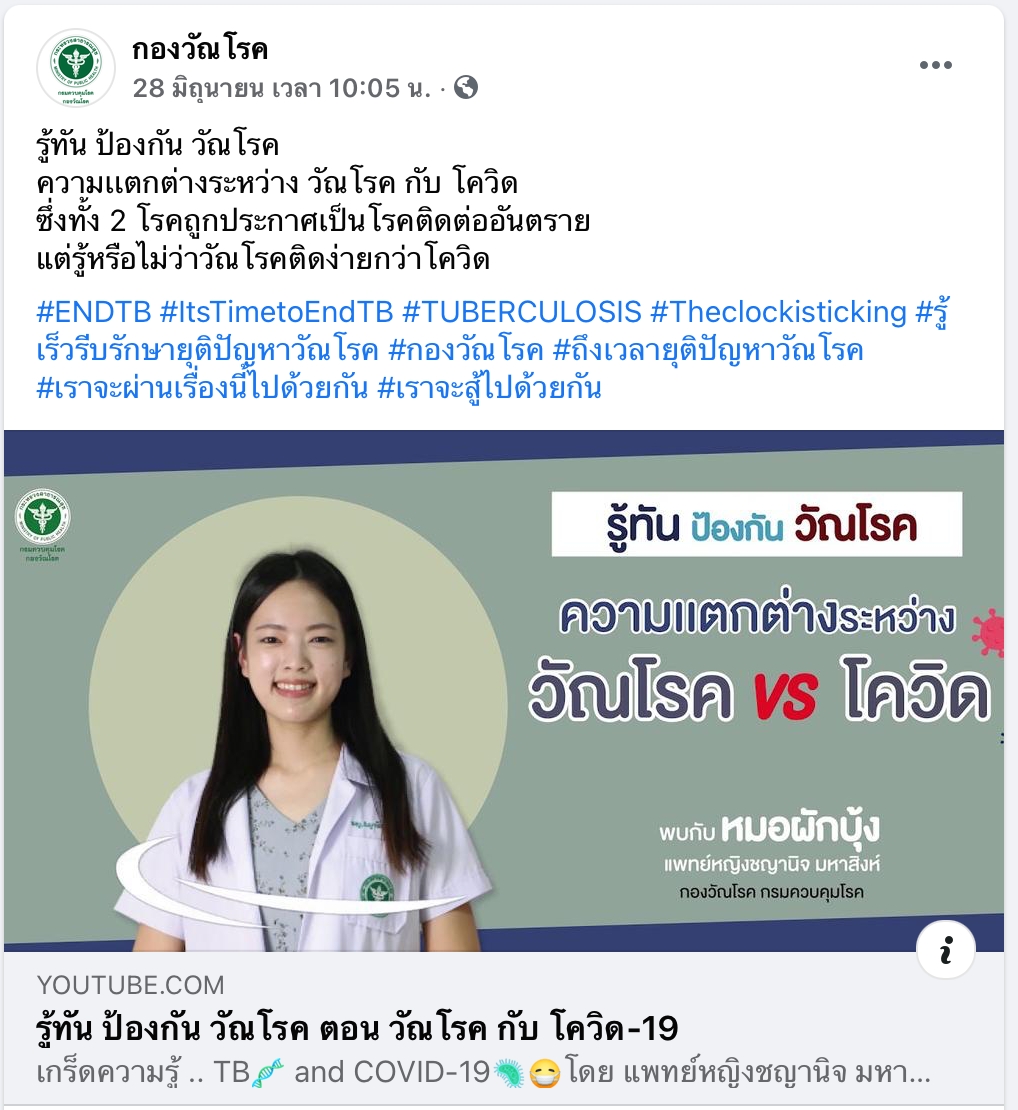
Task: Click the #TUBERCULOSIS hashtag
Action: 522,311
